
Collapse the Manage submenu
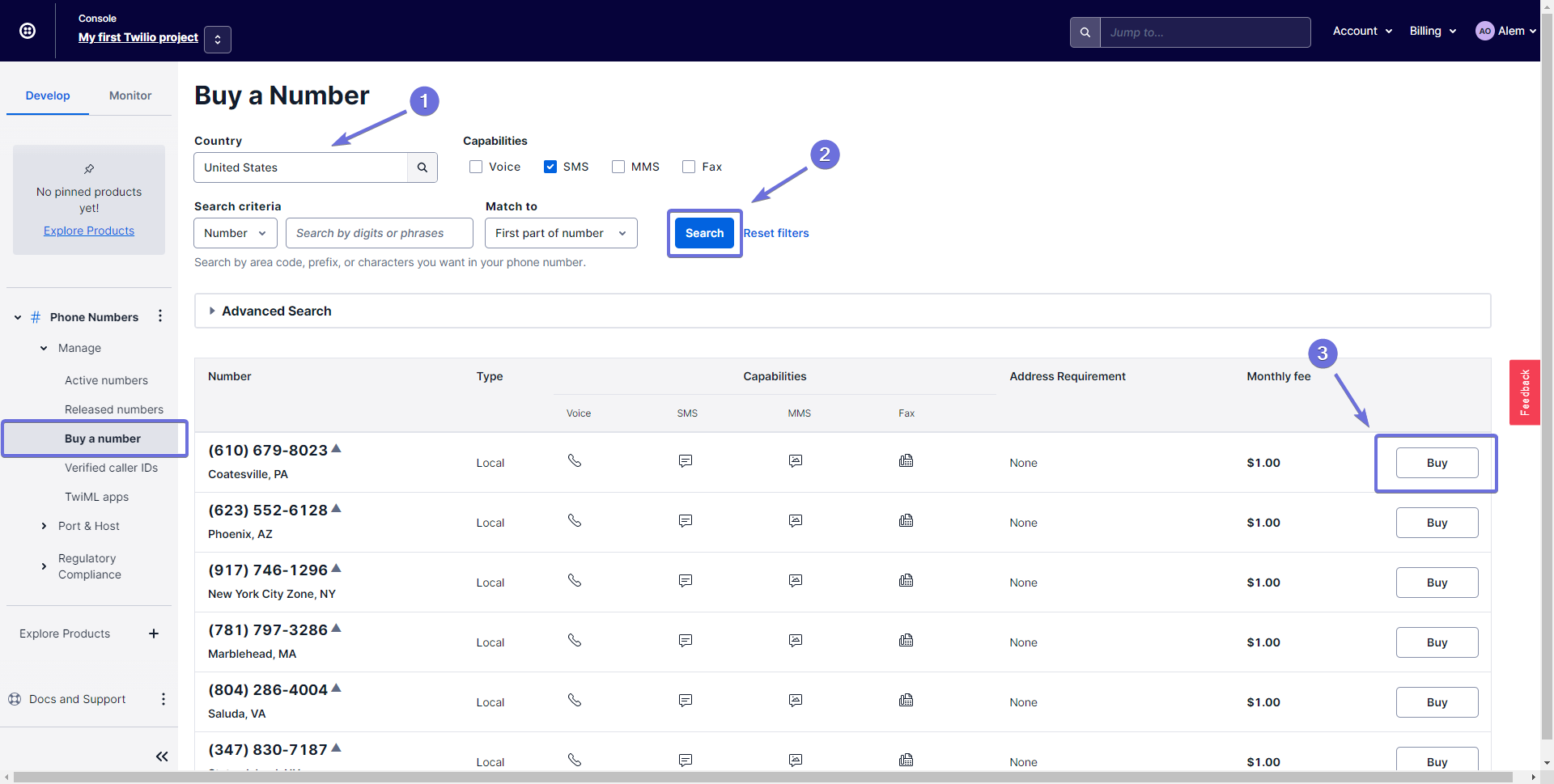pyautogui.click(x=44, y=348)
